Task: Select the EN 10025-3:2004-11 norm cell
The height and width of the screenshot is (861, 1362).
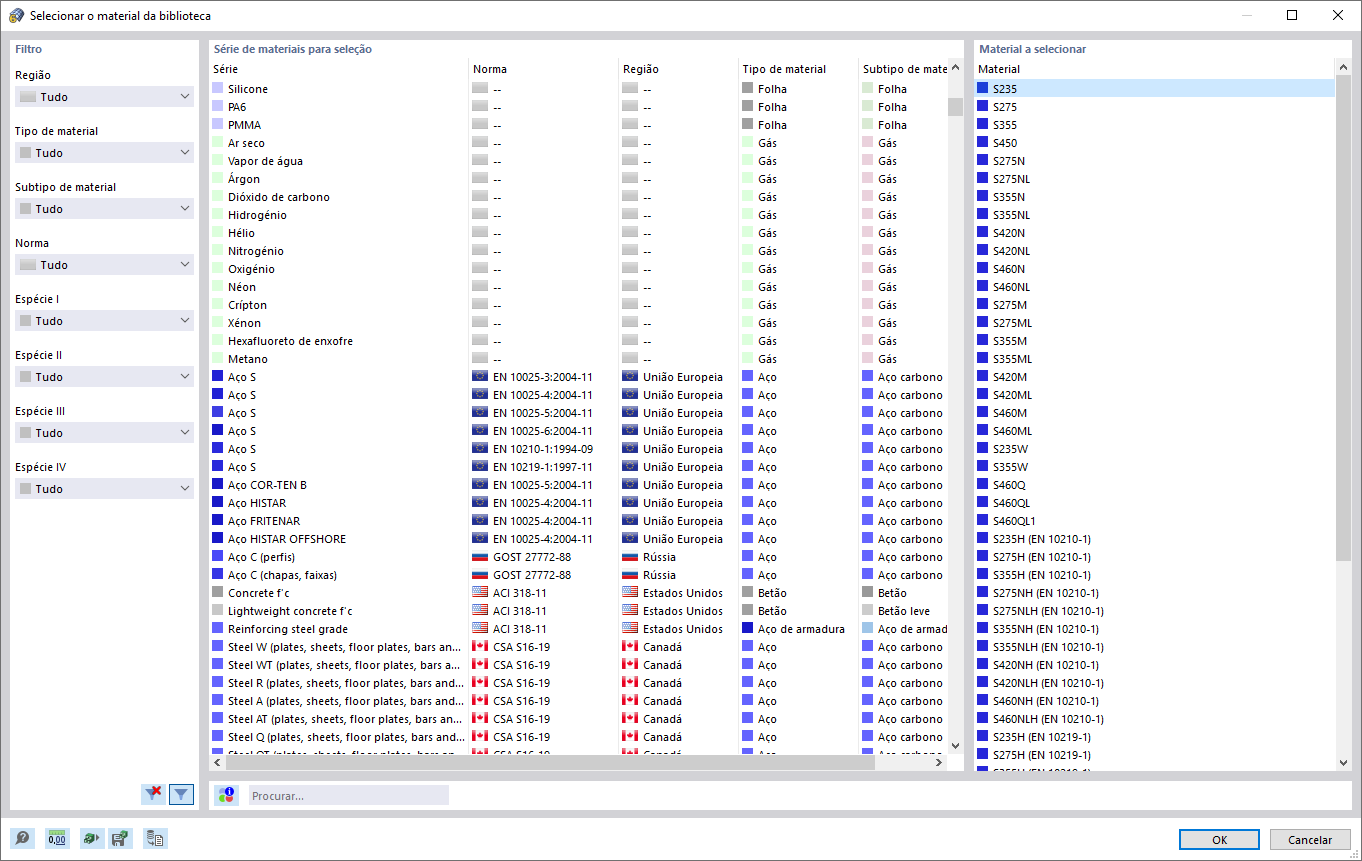Action: (x=543, y=377)
